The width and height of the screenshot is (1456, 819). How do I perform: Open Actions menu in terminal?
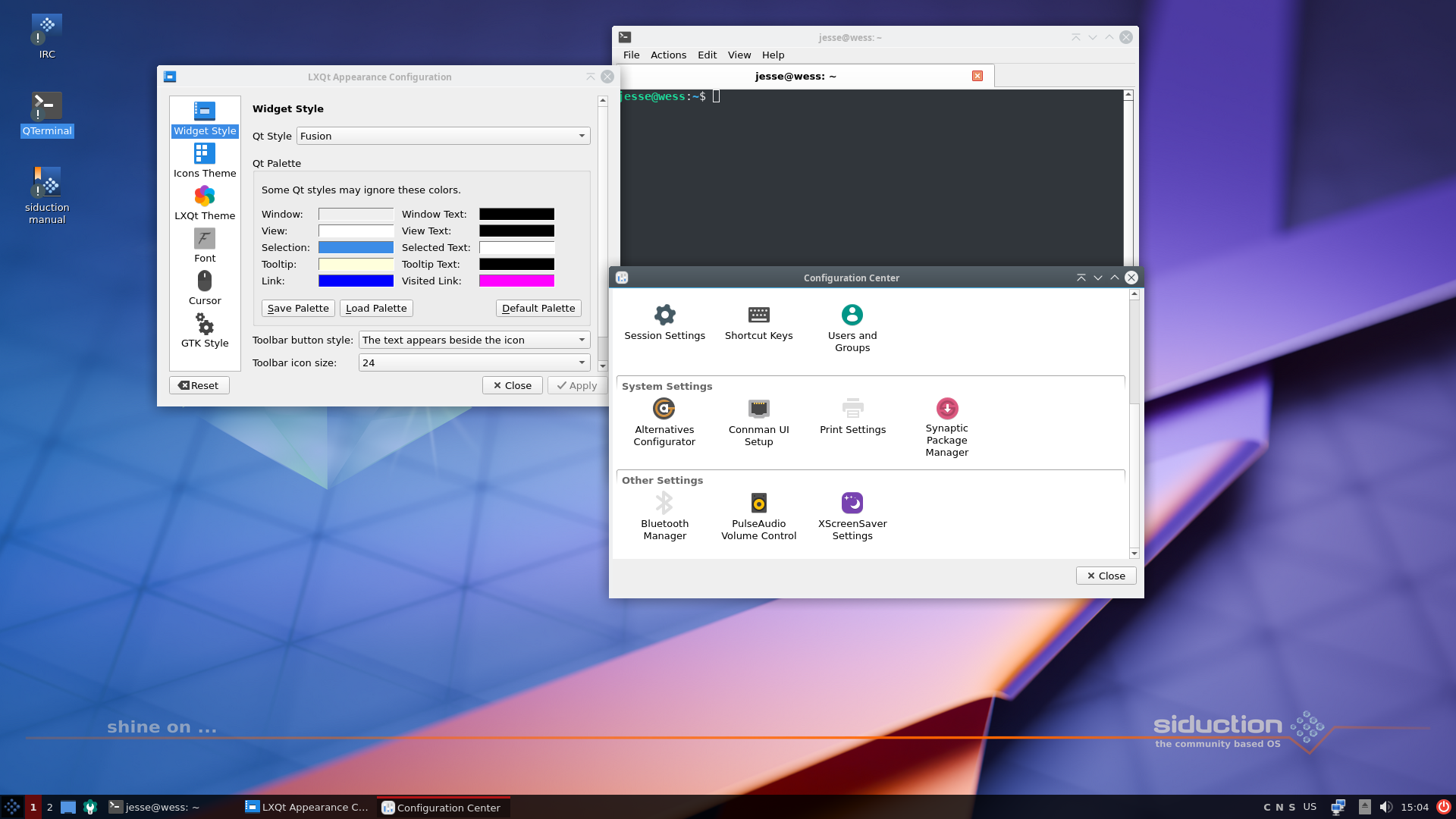[x=668, y=55]
